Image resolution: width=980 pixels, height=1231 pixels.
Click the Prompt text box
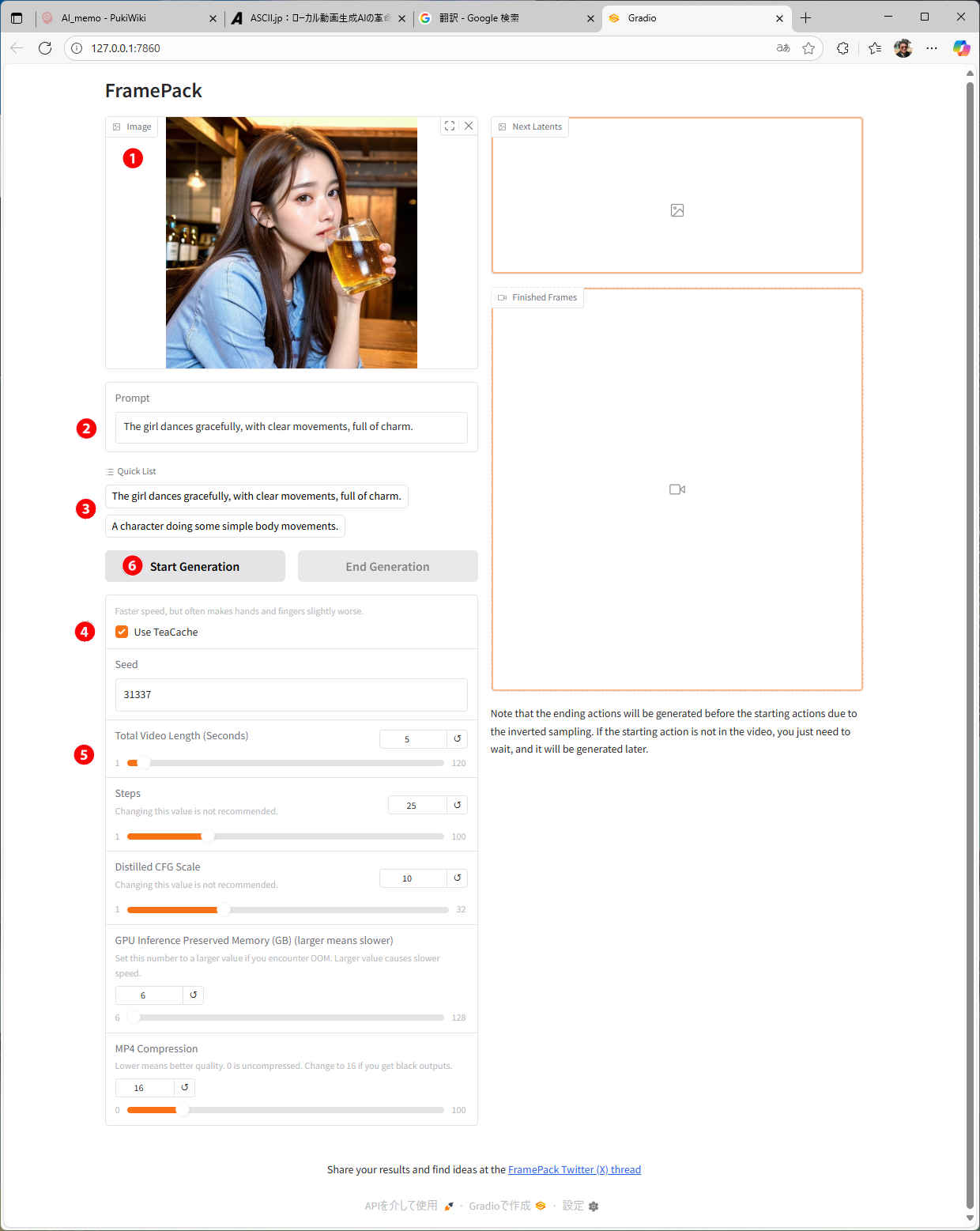click(x=291, y=427)
